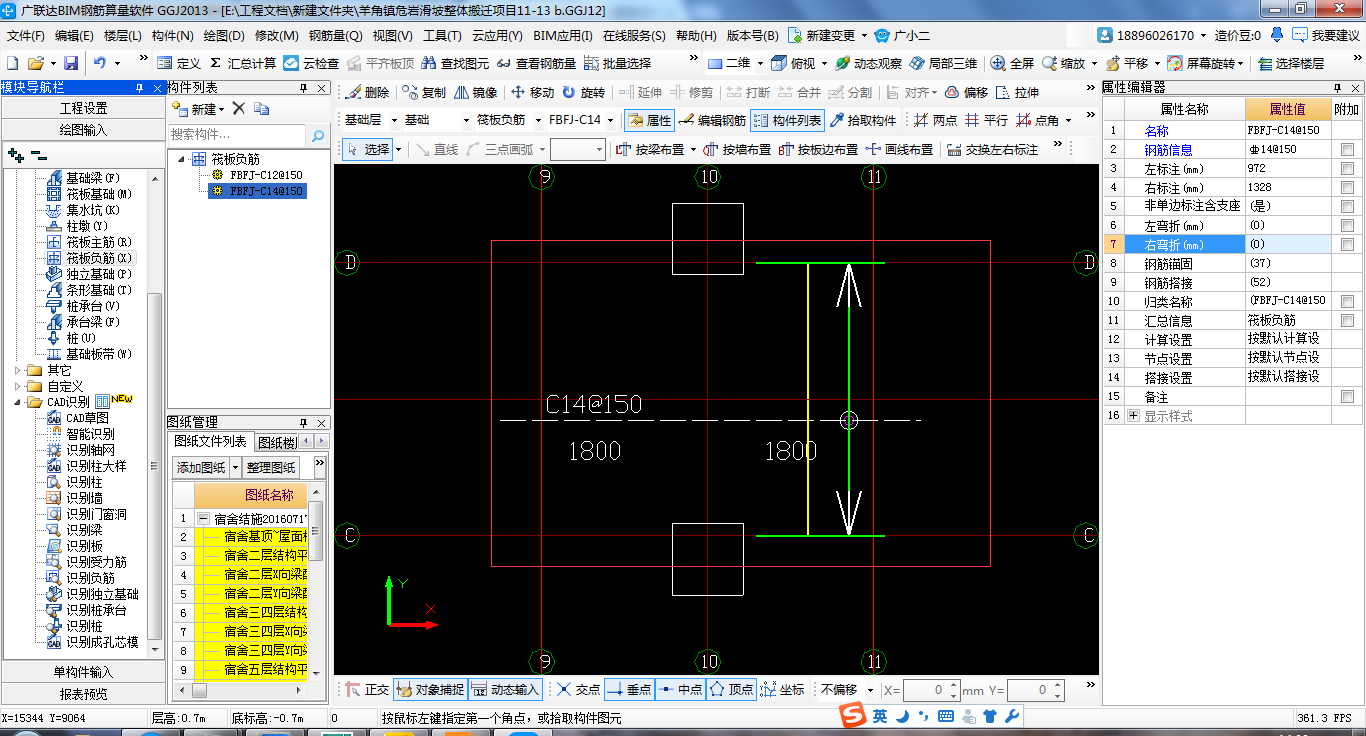
Task: Run 汇总计算 summary calculation
Action: [243, 63]
